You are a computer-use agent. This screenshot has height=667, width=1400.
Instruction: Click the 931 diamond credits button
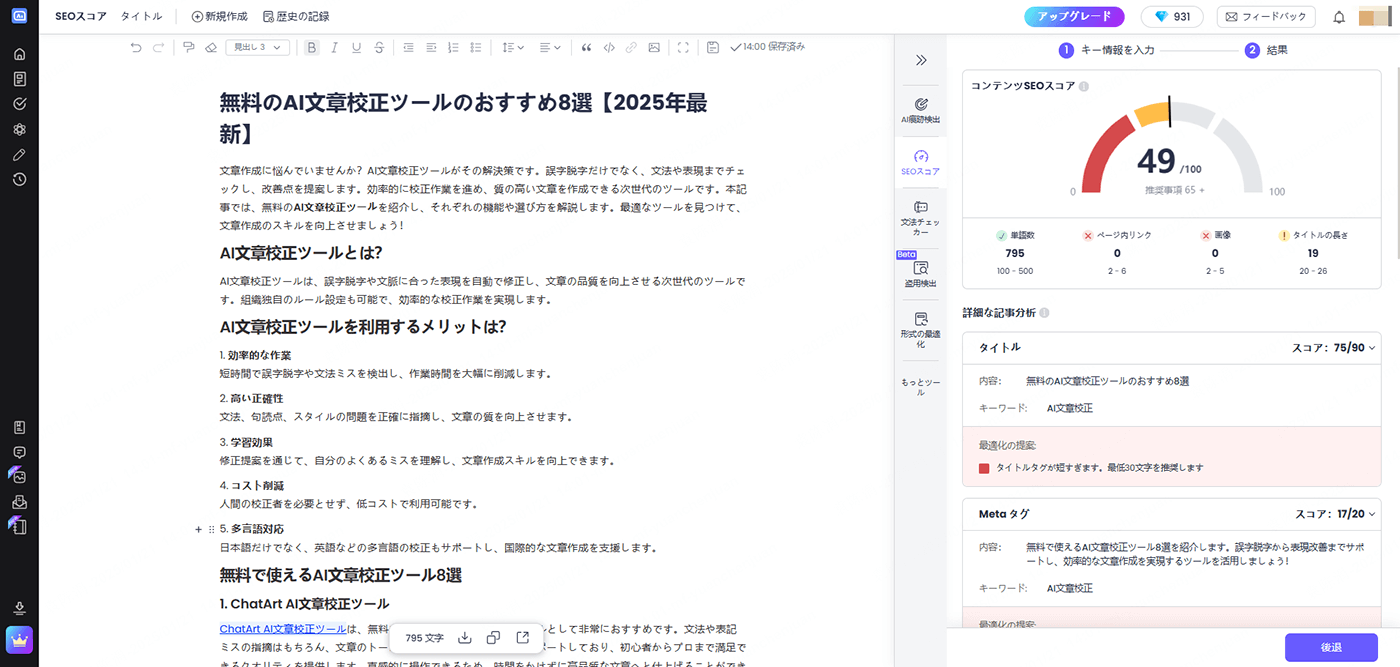coord(1173,17)
